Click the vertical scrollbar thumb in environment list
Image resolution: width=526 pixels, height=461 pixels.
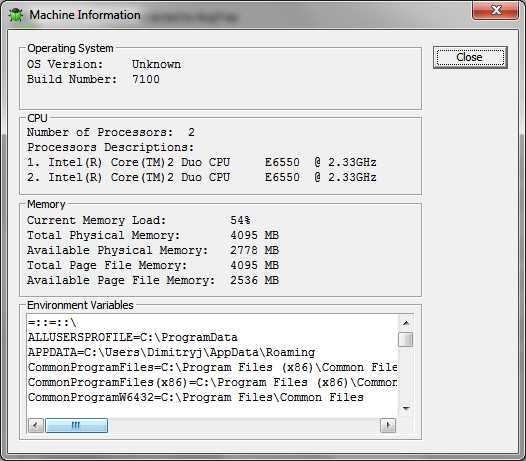tap(406, 339)
